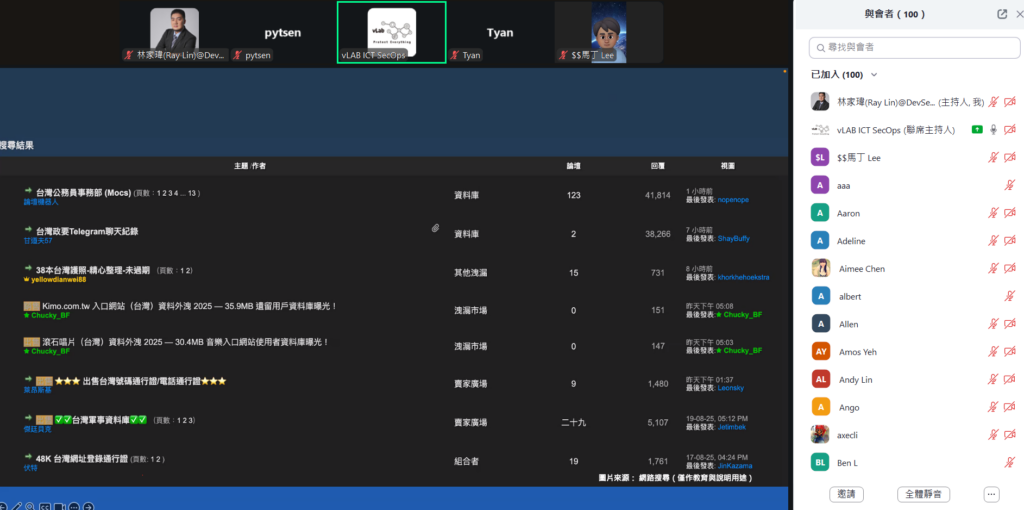Collapse the 已加入 (100) participant list
This screenshot has width=1024, height=510.
[874, 75]
